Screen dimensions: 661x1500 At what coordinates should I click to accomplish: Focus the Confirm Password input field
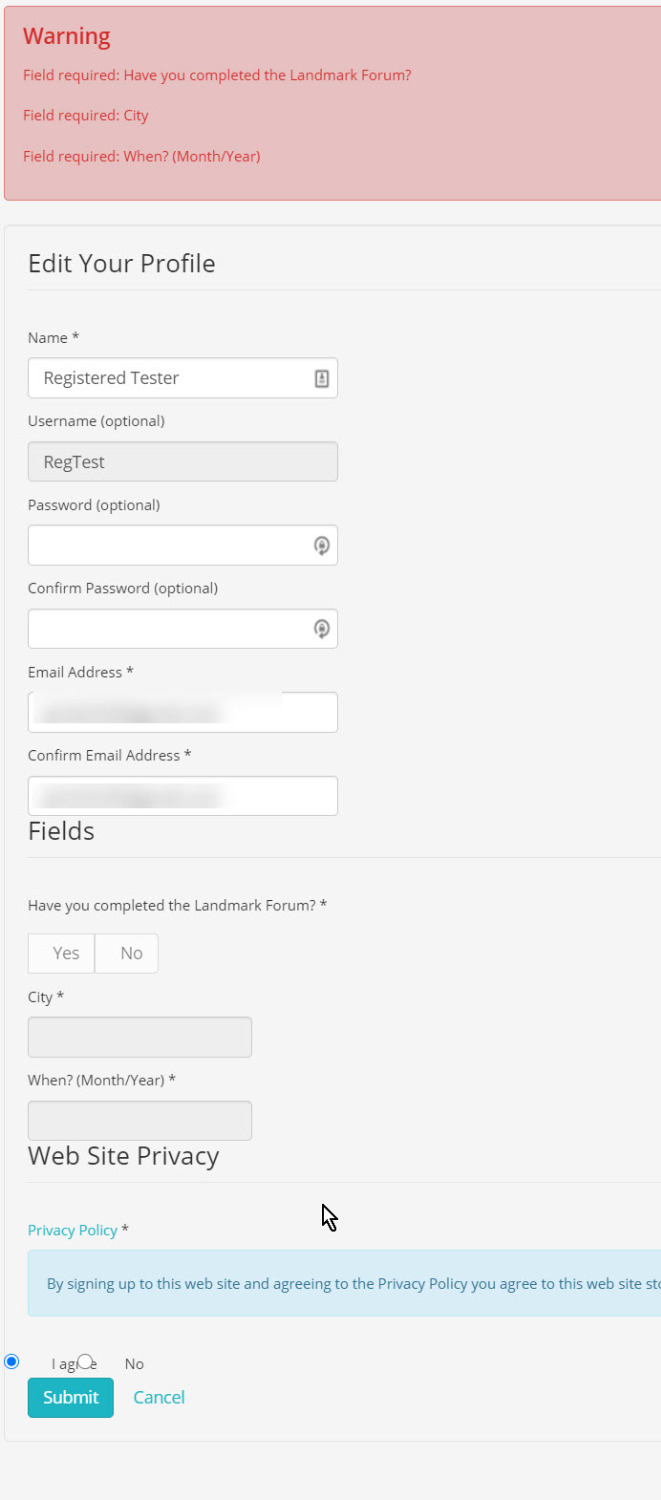pos(183,629)
